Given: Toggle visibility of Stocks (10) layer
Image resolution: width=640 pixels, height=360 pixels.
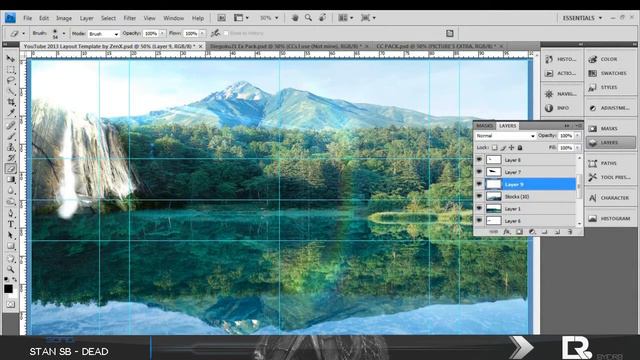Looking at the screenshot, I should [x=479, y=196].
